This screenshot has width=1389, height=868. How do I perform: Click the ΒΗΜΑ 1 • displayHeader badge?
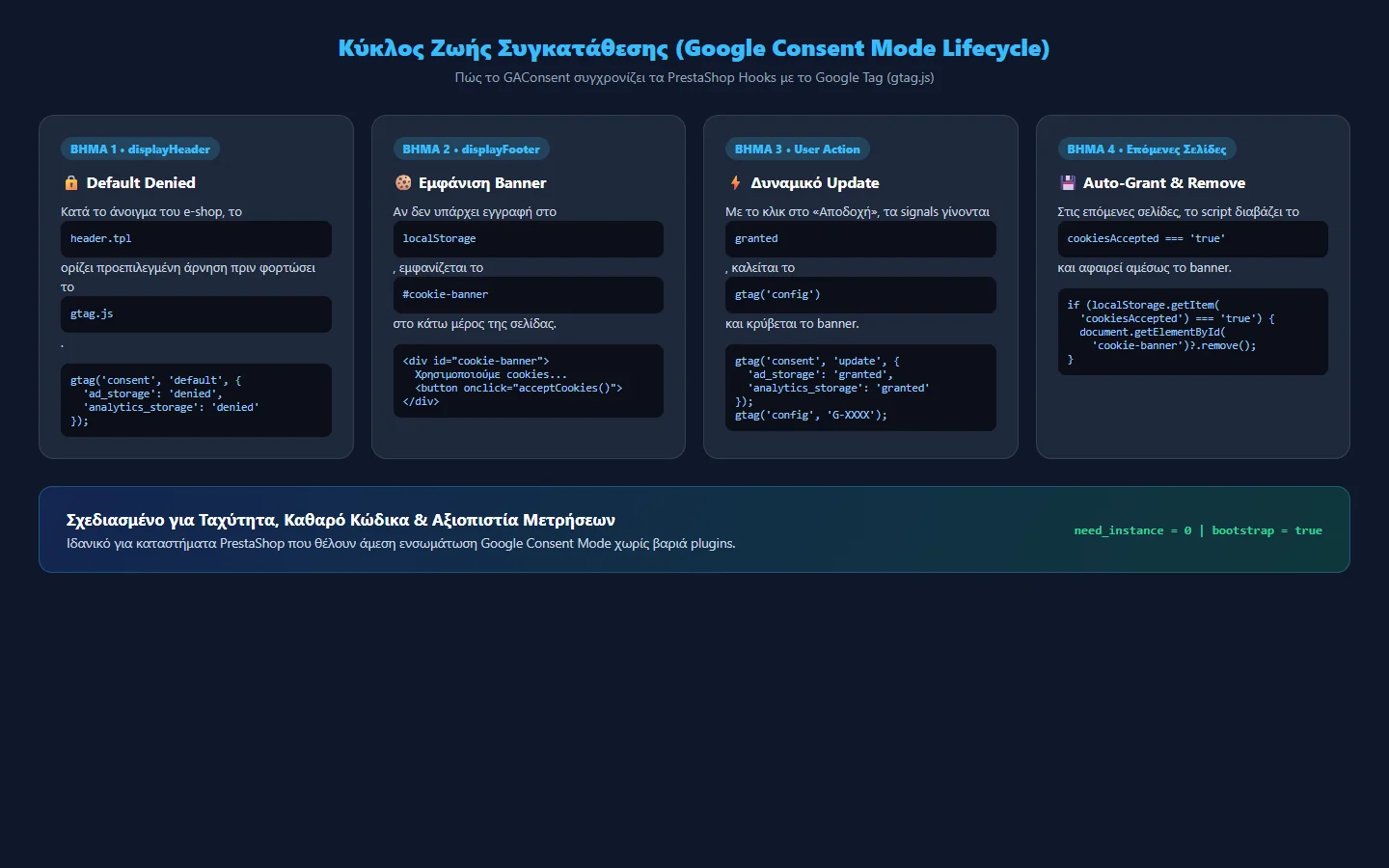click(x=140, y=149)
